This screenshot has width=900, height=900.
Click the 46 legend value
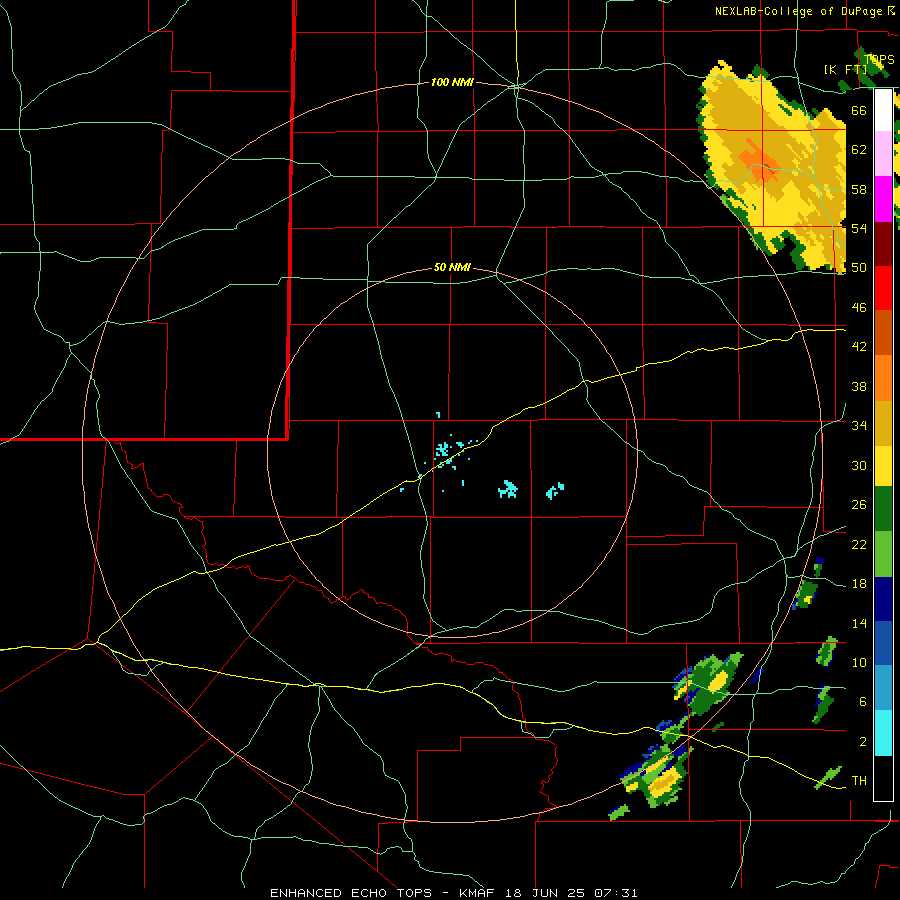pyautogui.click(x=859, y=307)
